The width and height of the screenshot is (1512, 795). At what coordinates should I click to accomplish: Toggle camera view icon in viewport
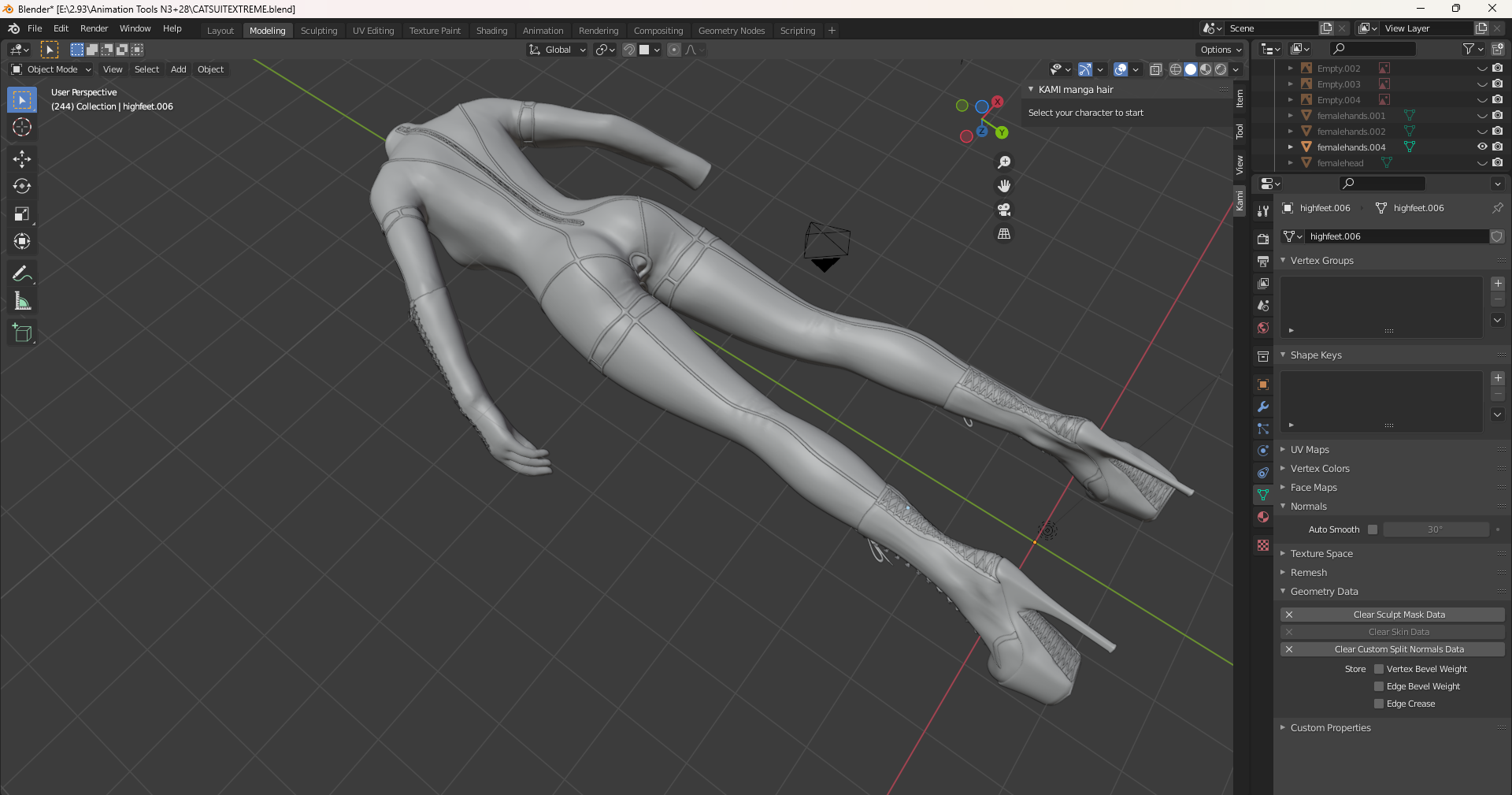click(x=1004, y=210)
